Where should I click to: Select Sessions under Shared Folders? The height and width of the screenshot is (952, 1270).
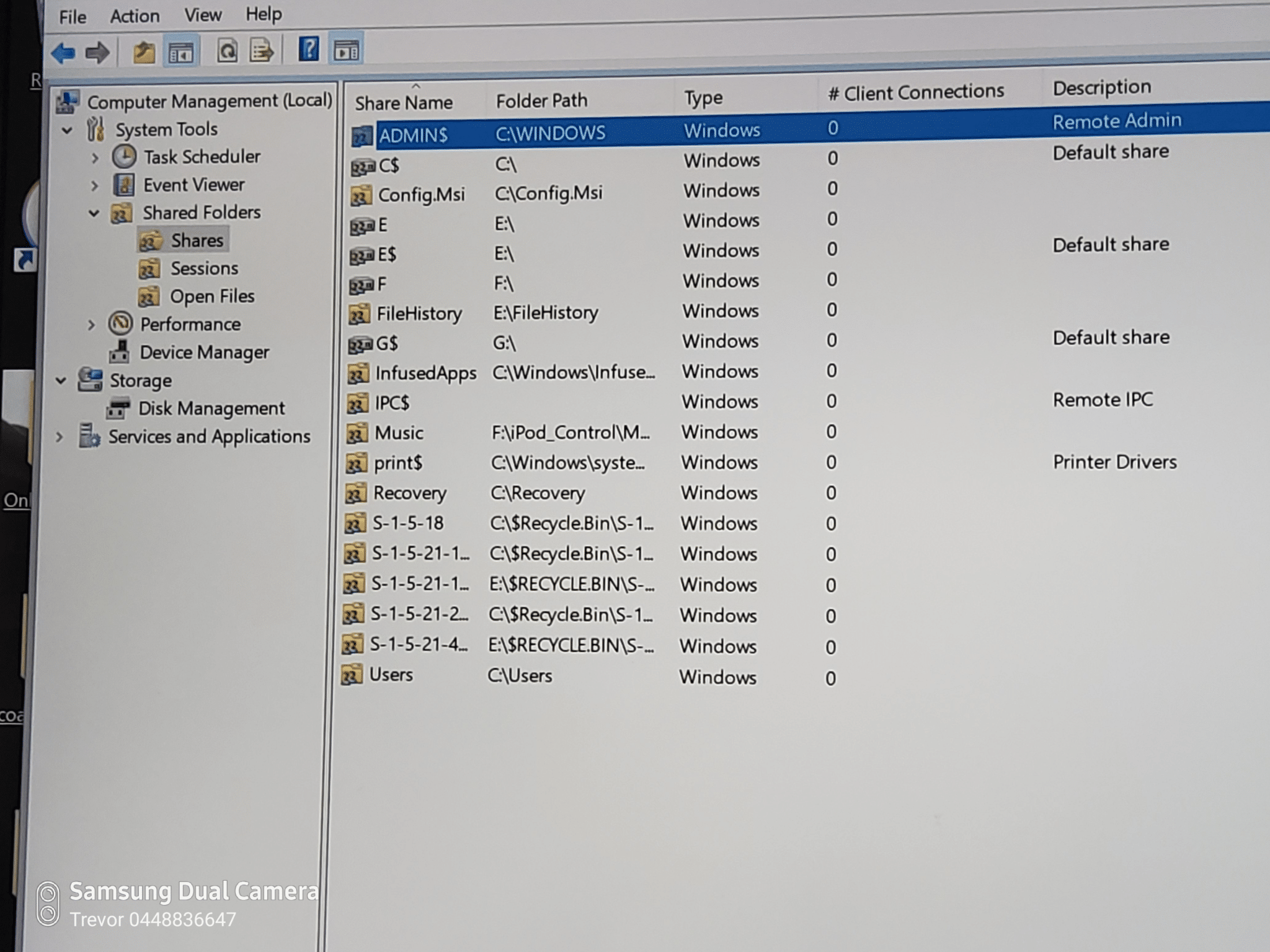tap(204, 268)
